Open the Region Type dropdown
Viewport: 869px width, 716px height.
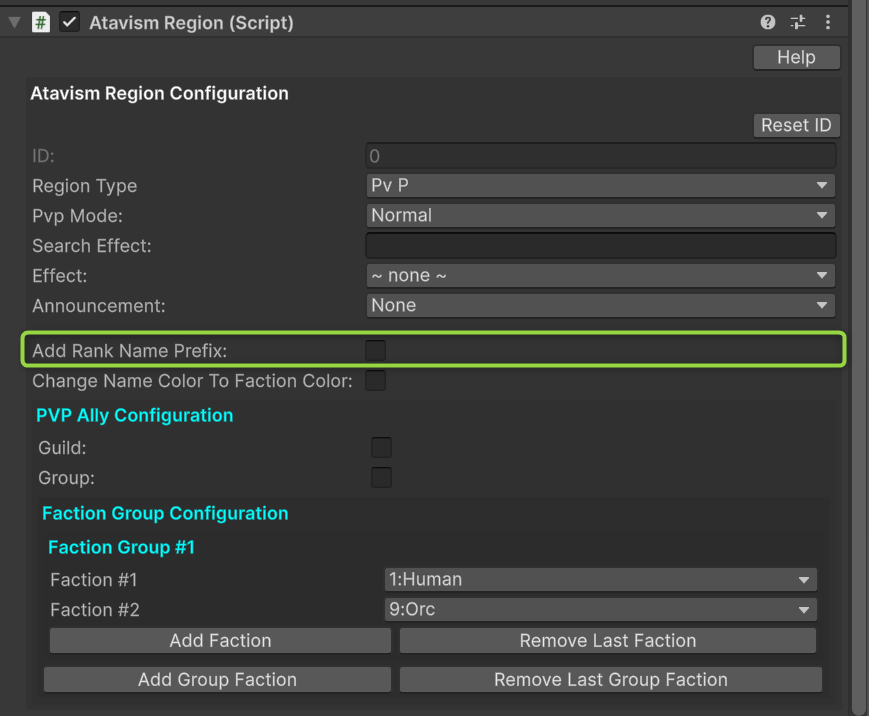click(x=600, y=185)
